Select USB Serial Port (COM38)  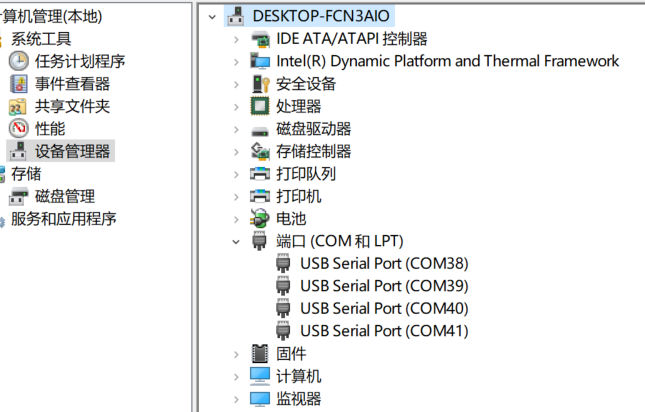(384, 264)
